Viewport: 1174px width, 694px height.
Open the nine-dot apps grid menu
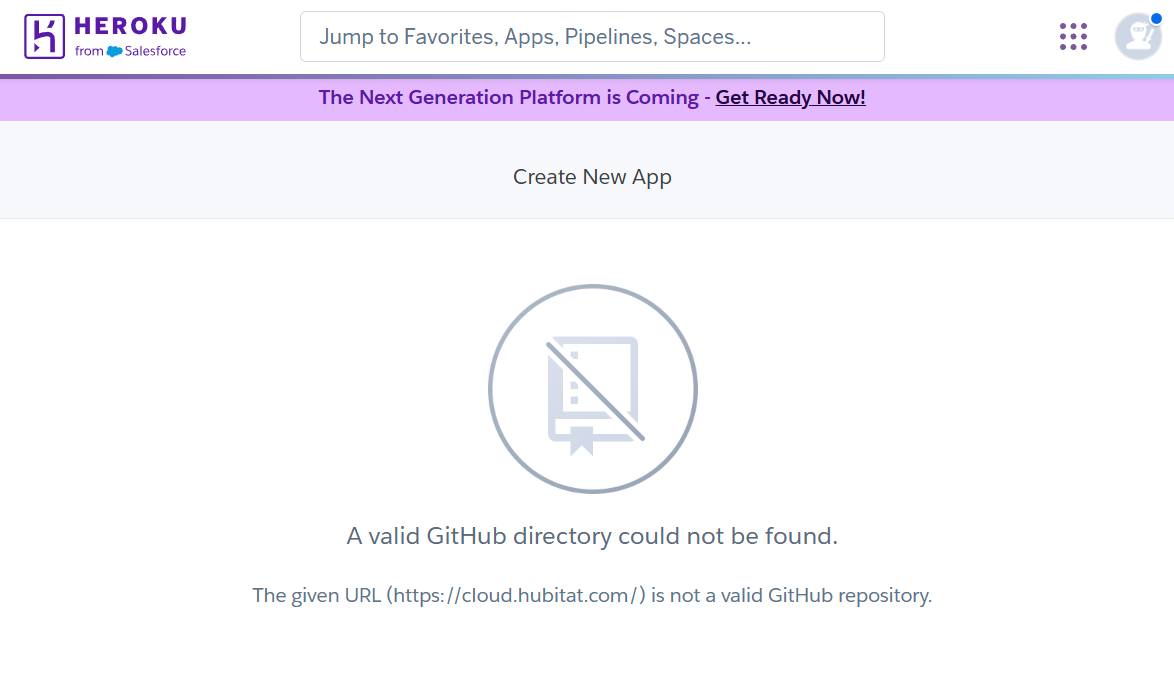coord(1072,36)
